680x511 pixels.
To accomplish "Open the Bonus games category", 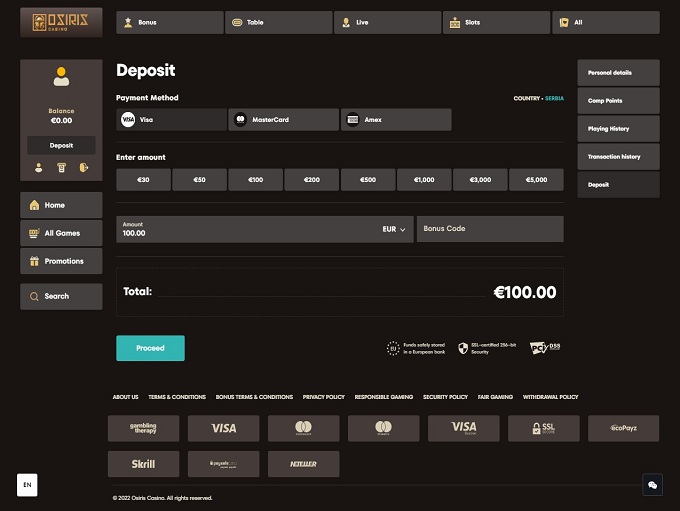I will click(x=170, y=22).
